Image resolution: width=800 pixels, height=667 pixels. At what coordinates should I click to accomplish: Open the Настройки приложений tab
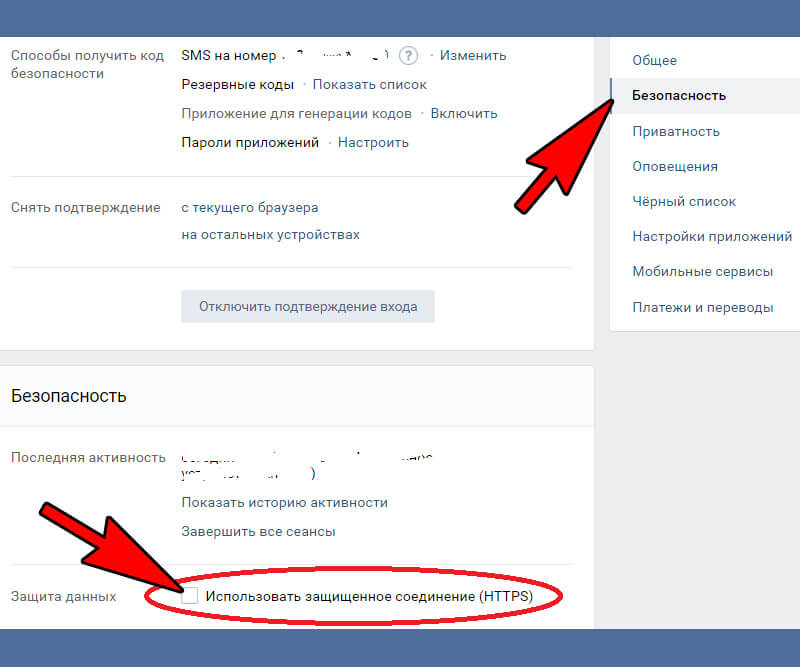tap(712, 236)
